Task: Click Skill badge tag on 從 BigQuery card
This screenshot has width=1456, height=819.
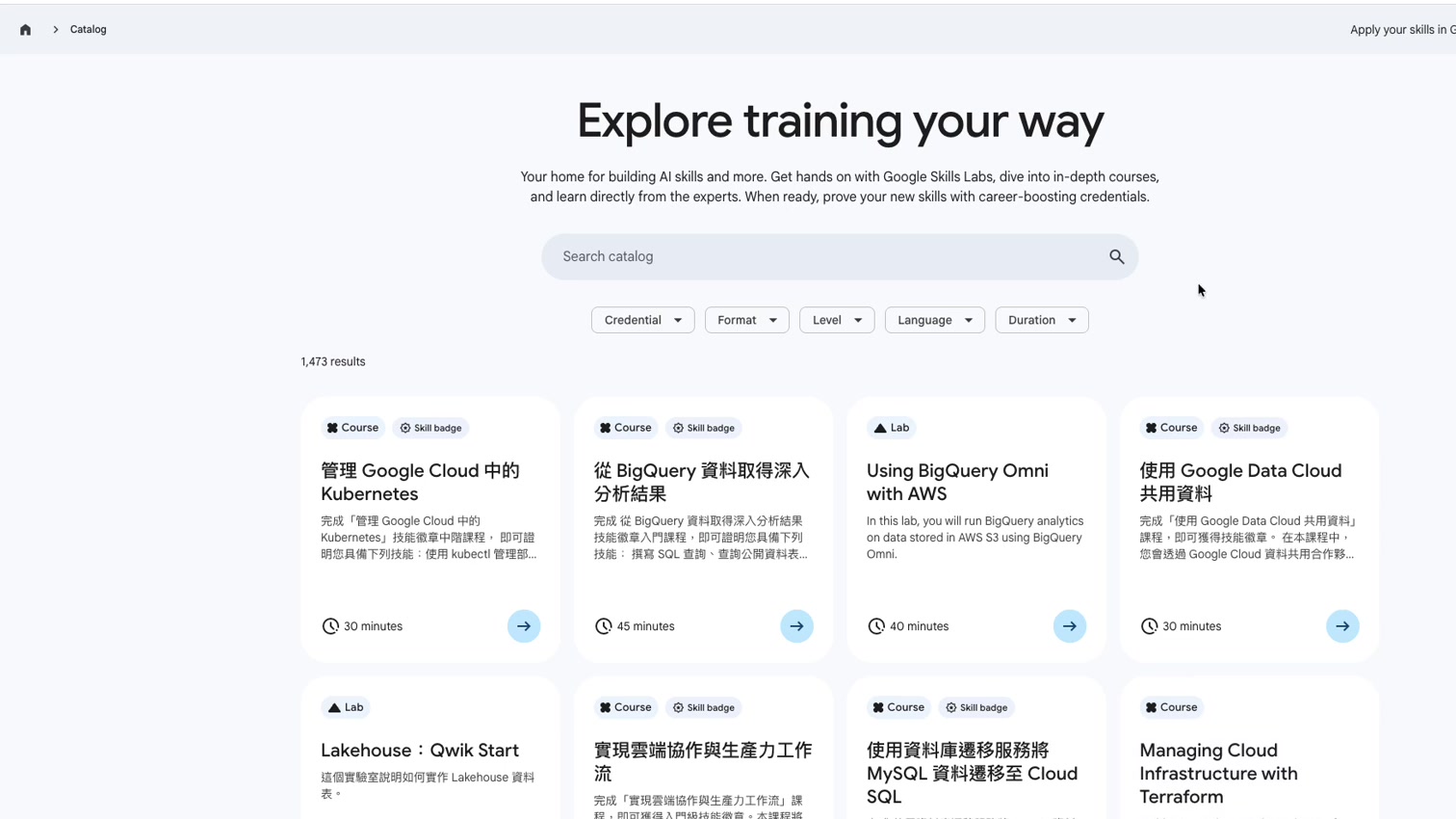Action: tap(704, 428)
